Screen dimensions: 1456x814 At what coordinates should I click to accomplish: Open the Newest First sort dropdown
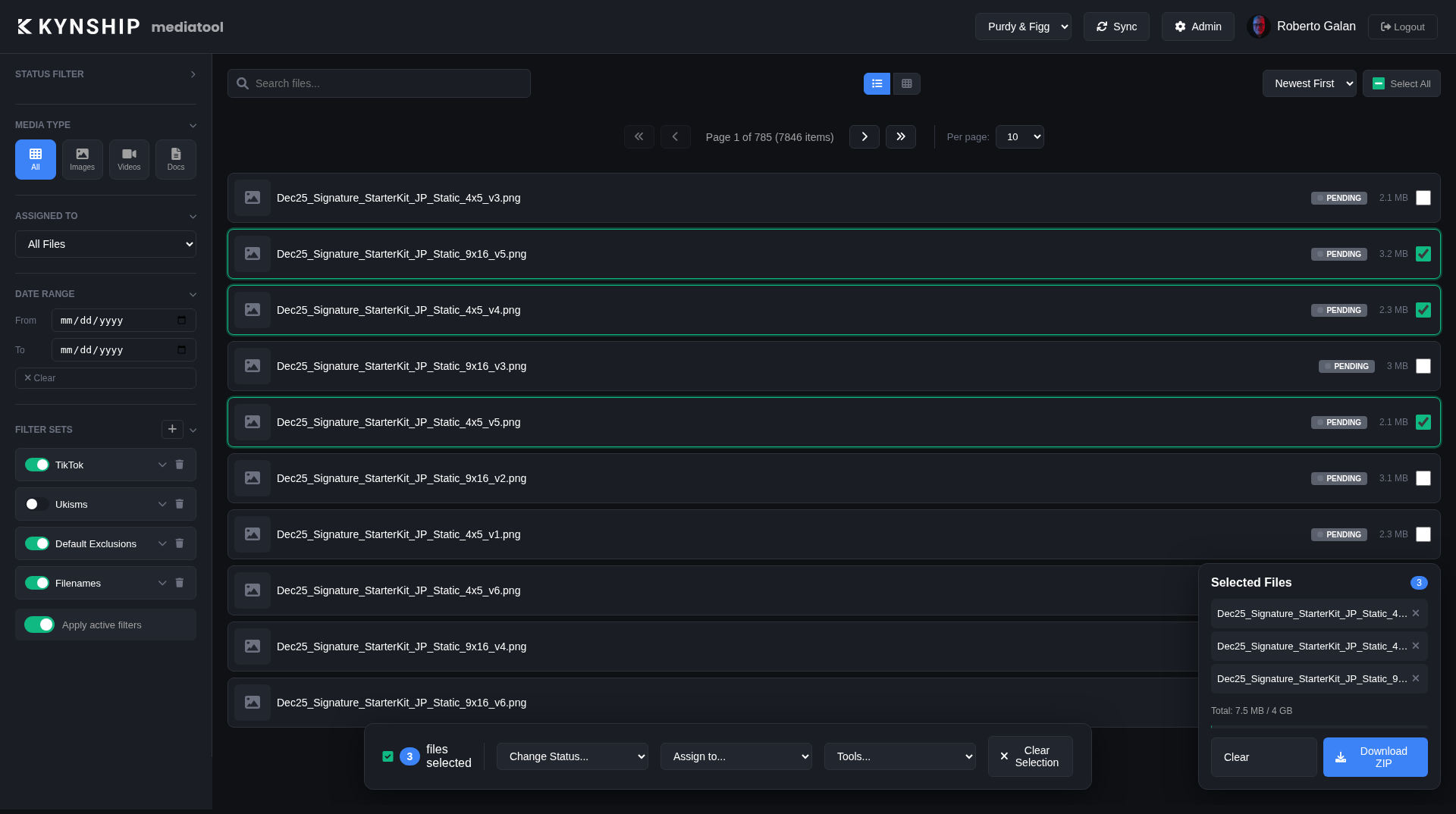pyautogui.click(x=1309, y=83)
